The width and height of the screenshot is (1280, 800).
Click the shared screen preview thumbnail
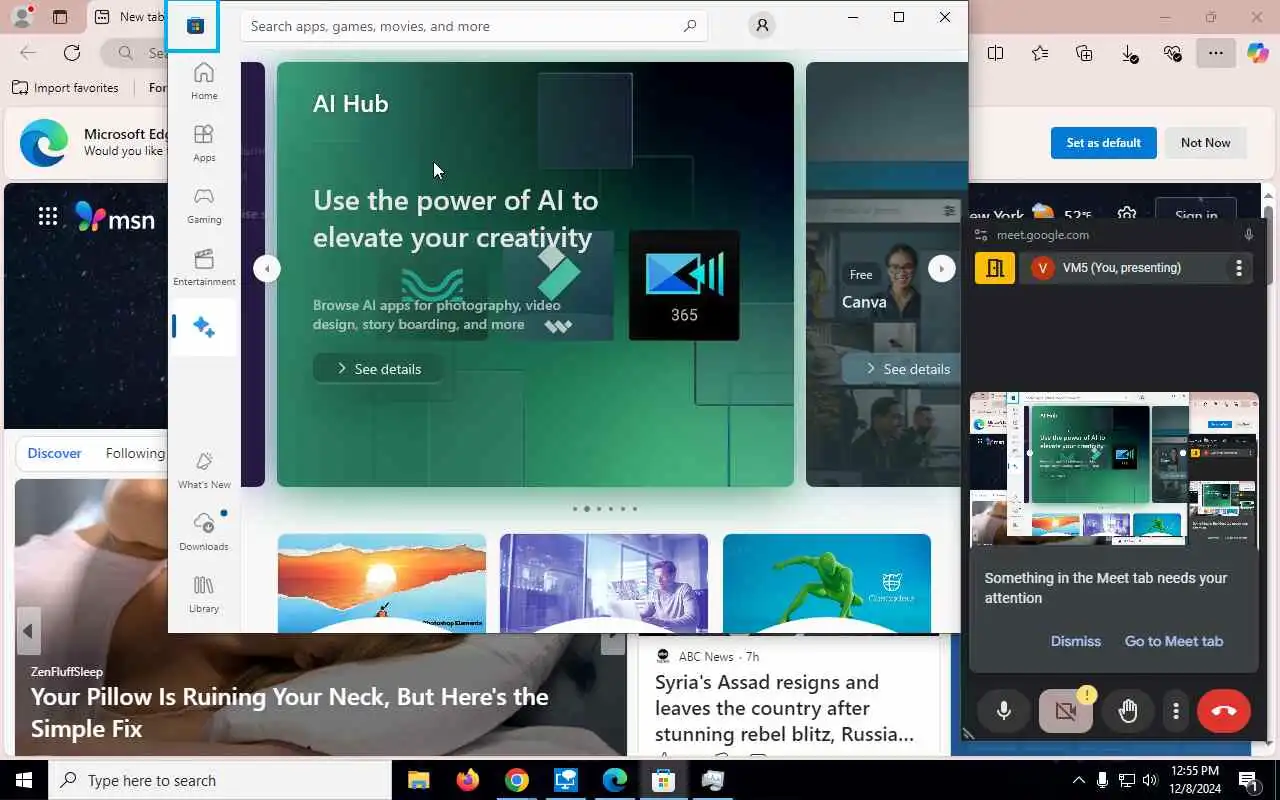tap(1114, 469)
